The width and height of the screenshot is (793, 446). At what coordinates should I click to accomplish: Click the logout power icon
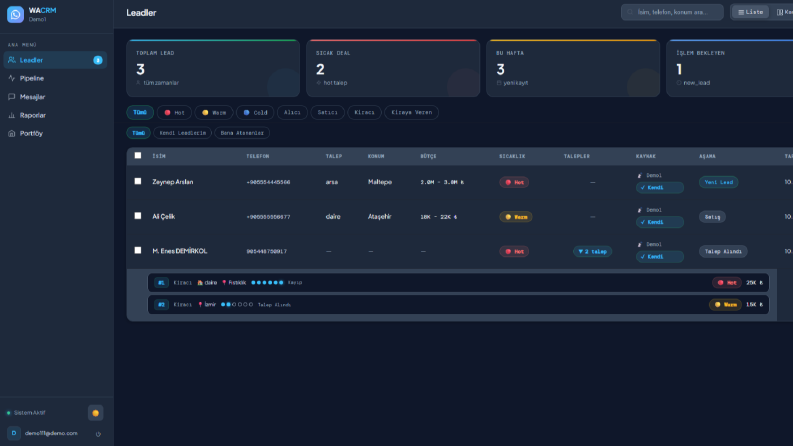98,434
